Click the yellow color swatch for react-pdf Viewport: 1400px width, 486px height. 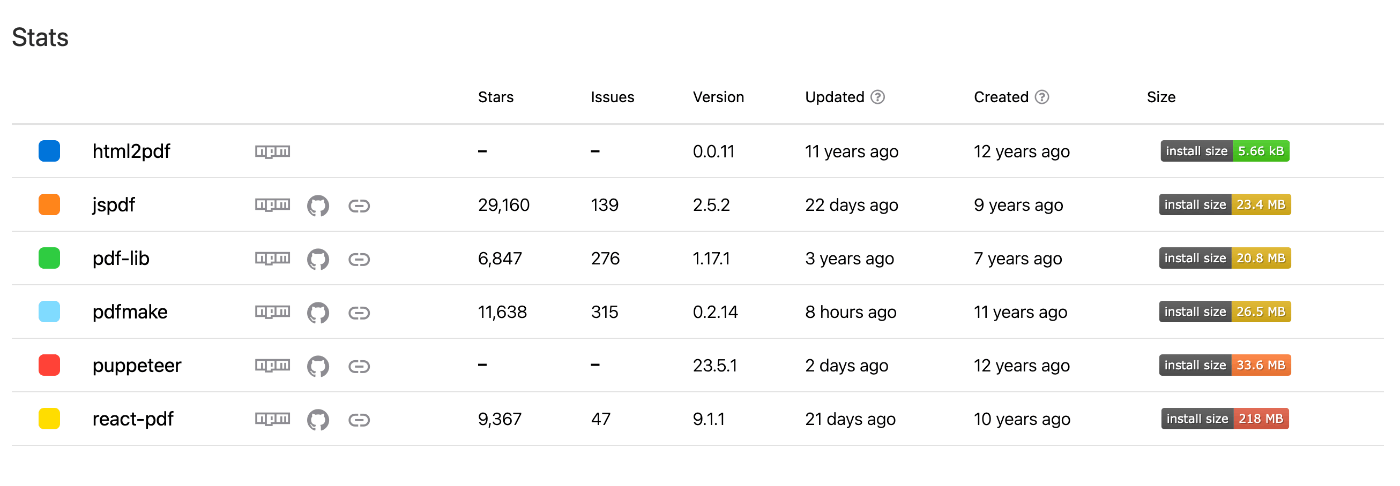pos(49,419)
